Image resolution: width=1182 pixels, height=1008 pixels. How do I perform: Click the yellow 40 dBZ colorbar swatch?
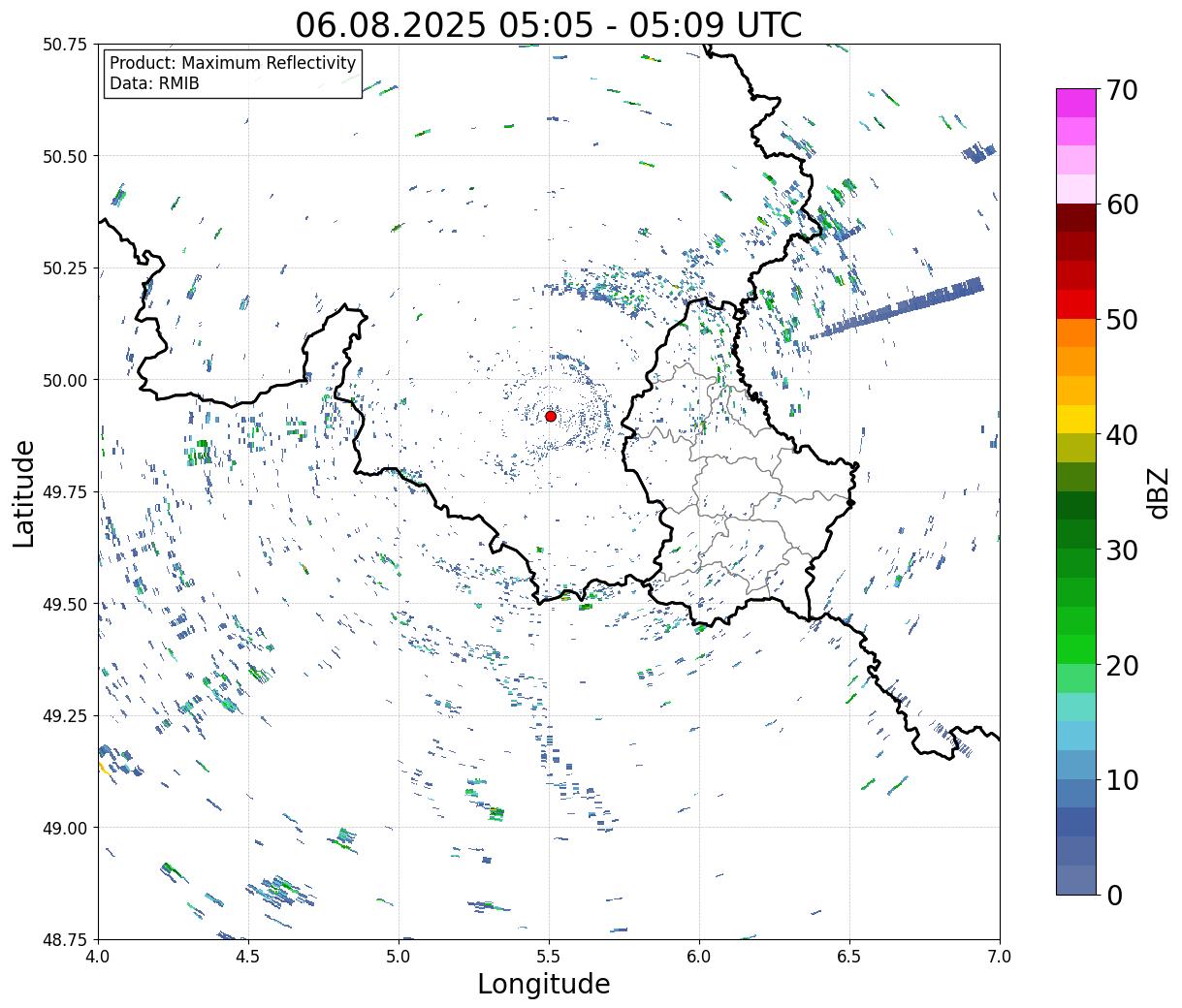(x=1076, y=420)
